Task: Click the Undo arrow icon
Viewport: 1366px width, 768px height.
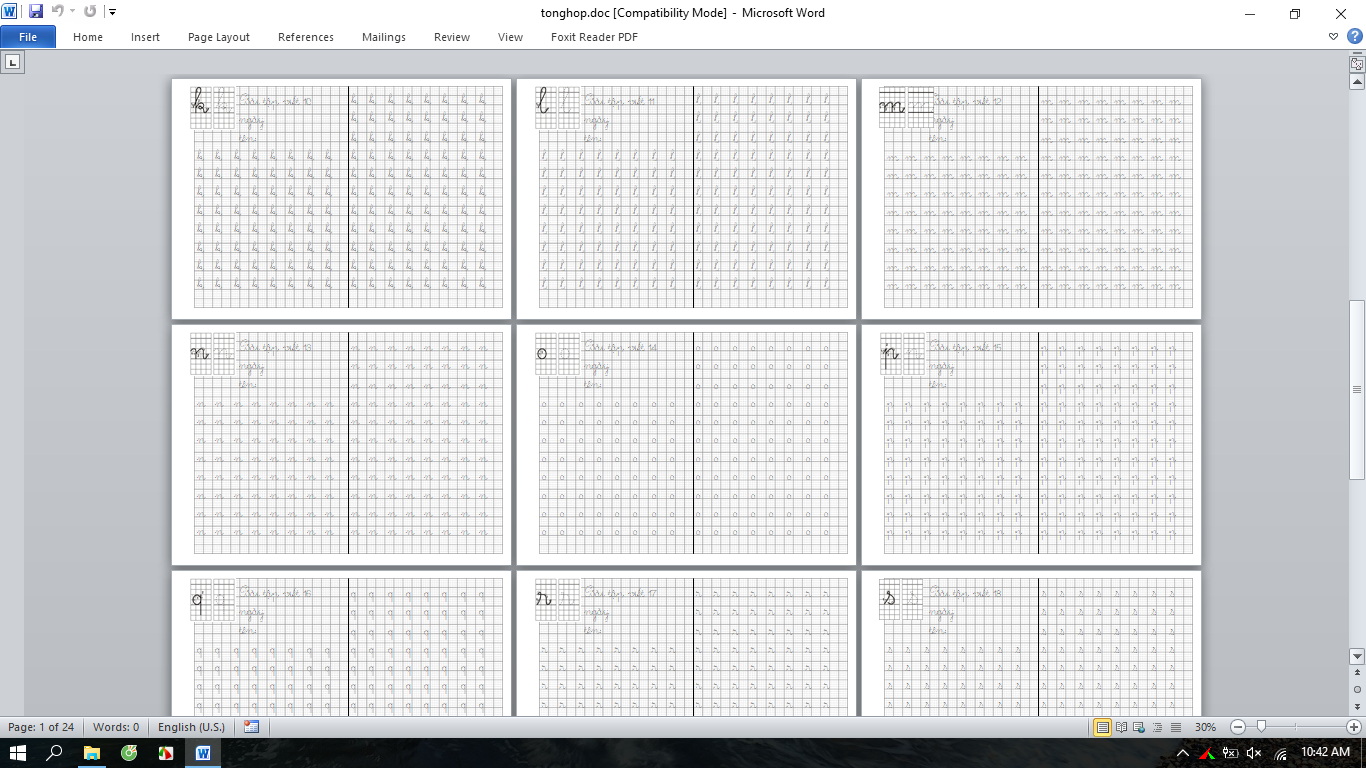Action: point(57,12)
